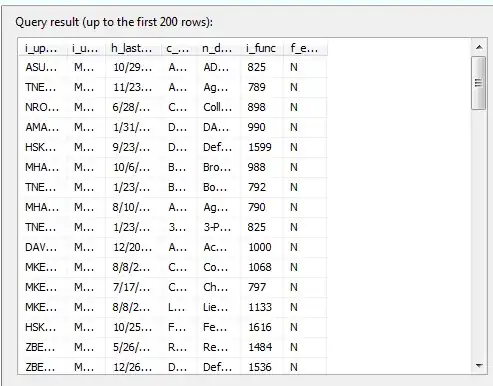493x386 pixels.
Task: Click the h_last... column header
Action: click(133, 48)
